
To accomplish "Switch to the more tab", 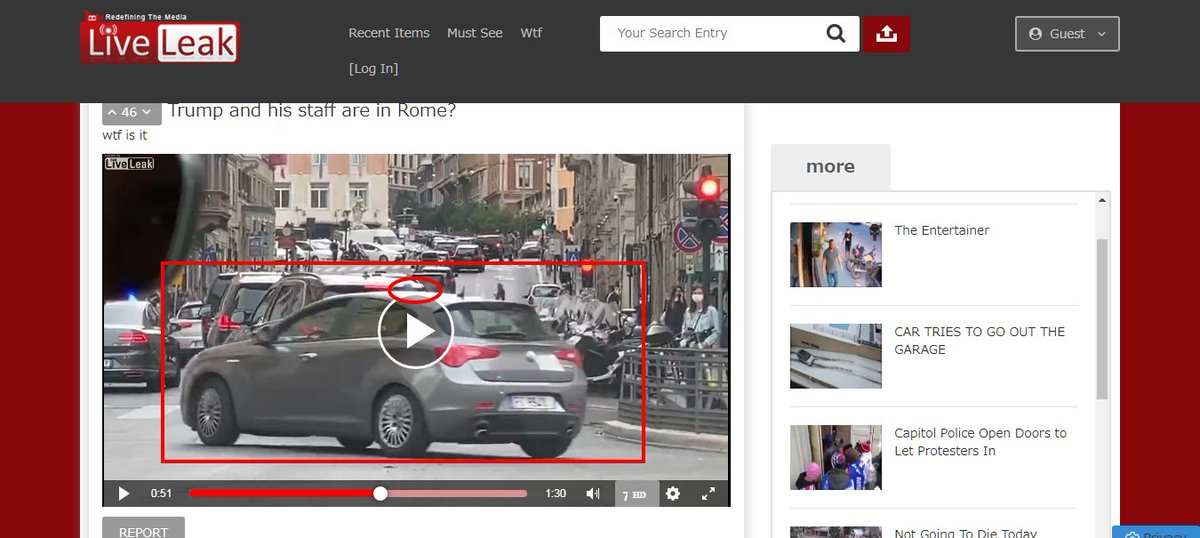I will pyautogui.click(x=830, y=167).
